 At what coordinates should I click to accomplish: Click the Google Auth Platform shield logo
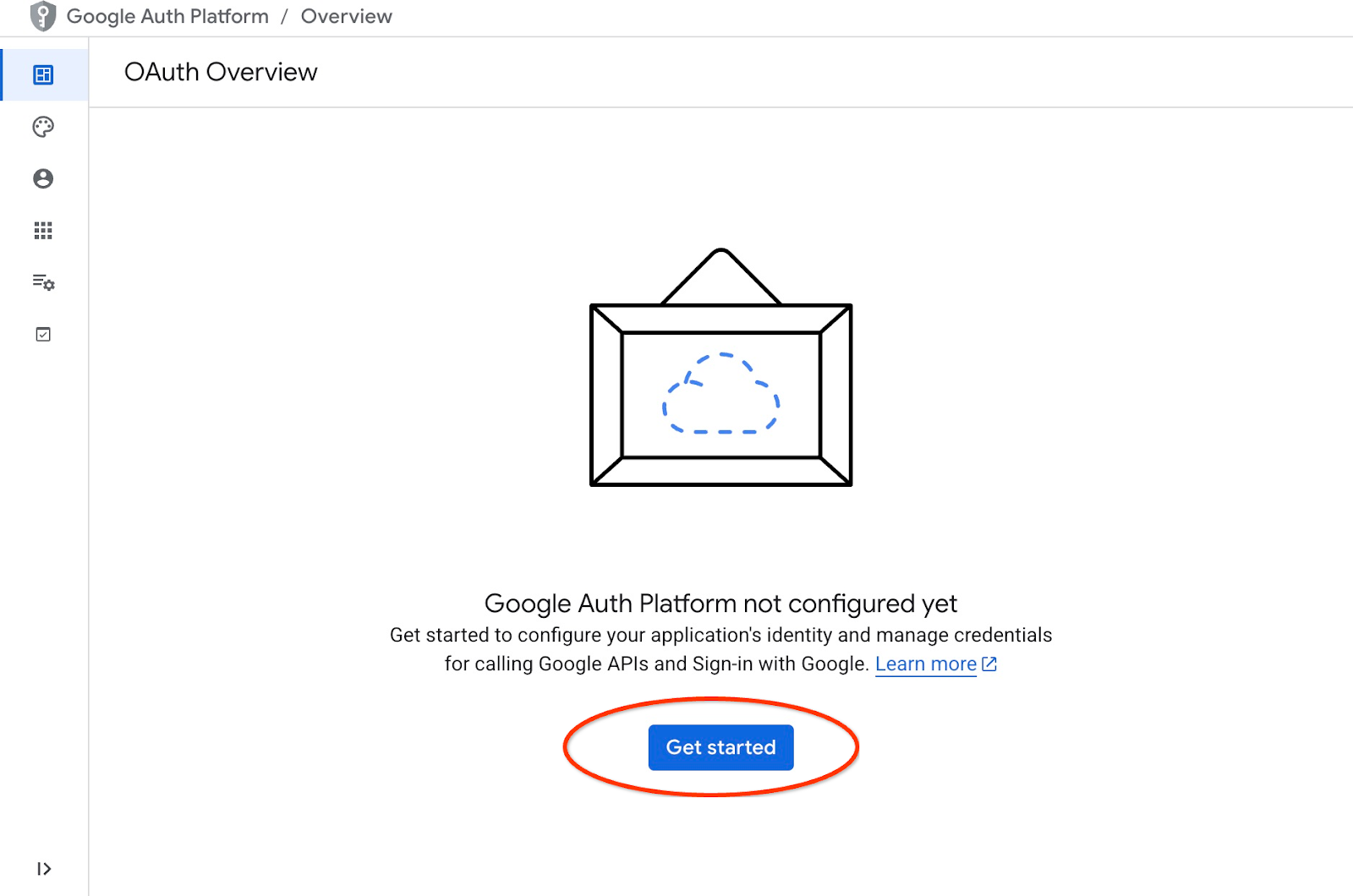(x=42, y=16)
